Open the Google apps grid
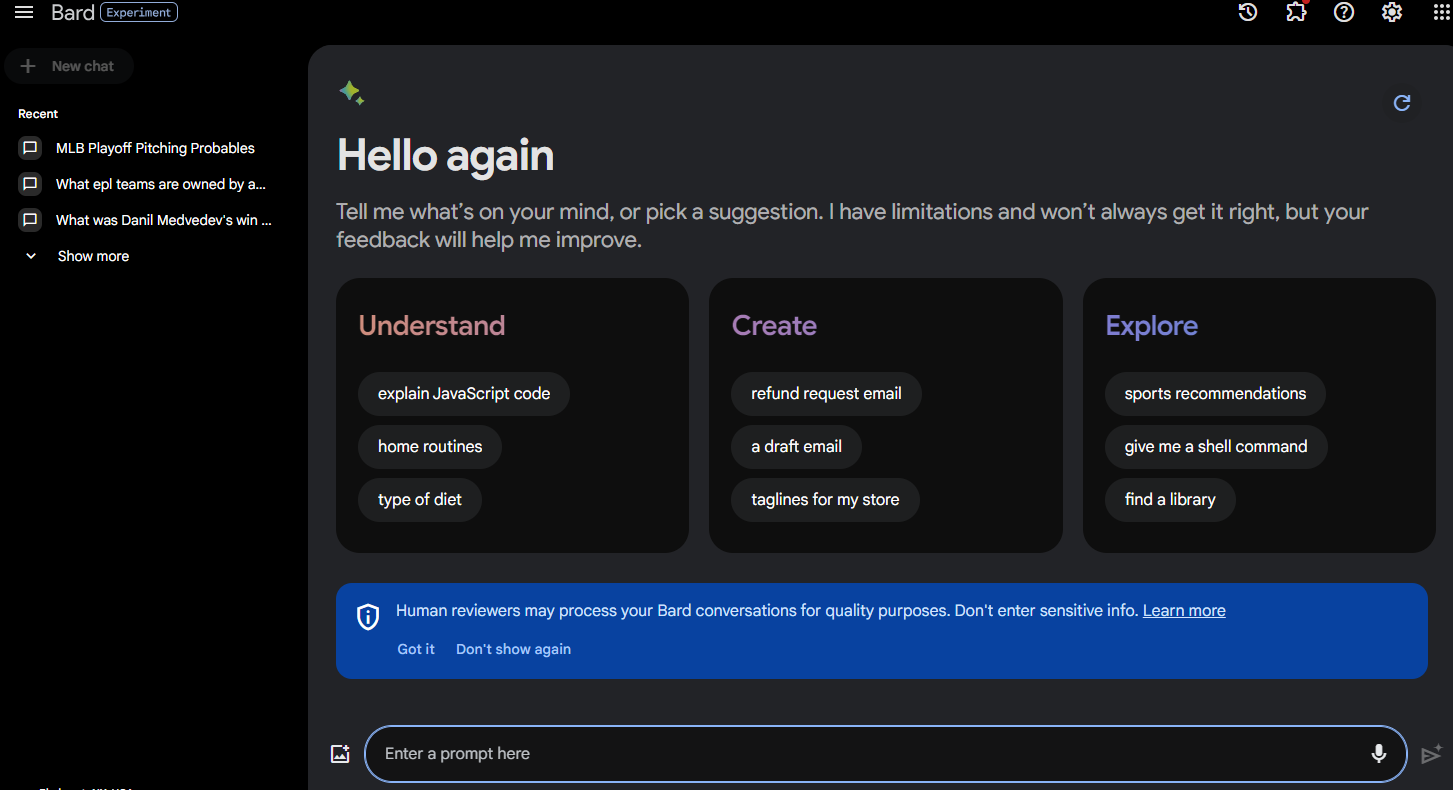Image resolution: width=1453 pixels, height=790 pixels. (x=1441, y=12)
